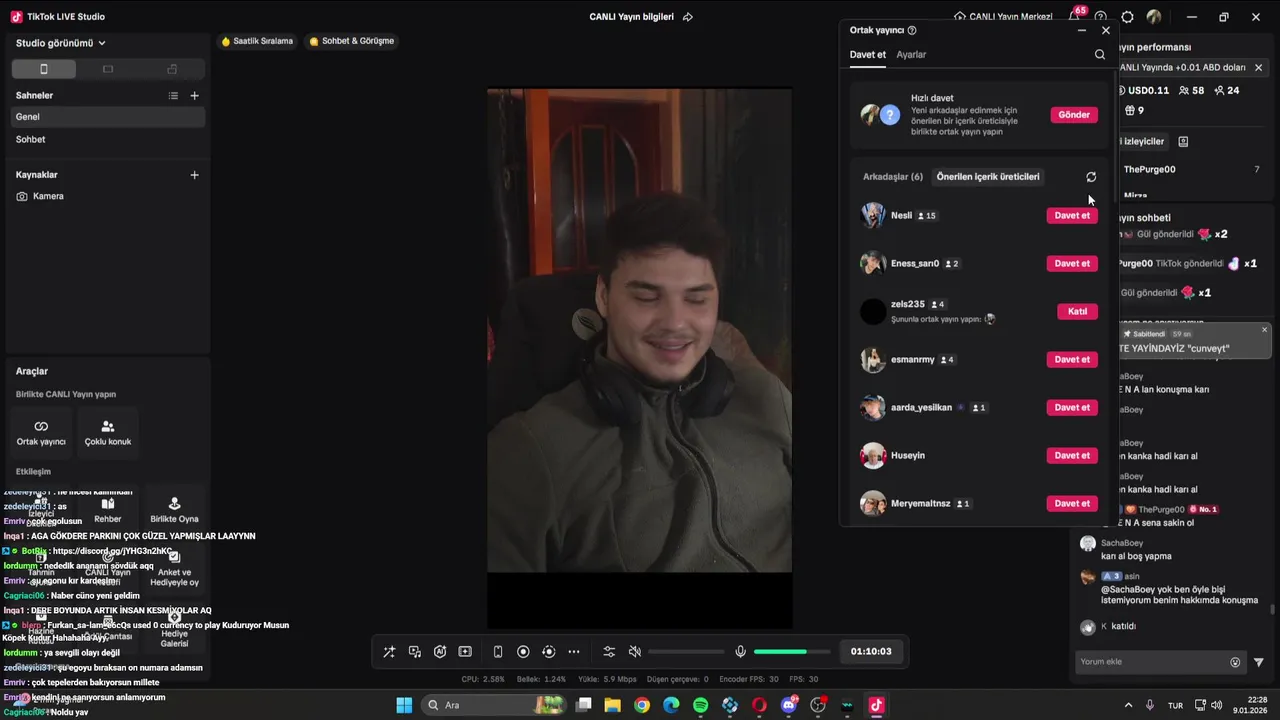1280x720 pixels.
Task: Refresh the suggested creators list
Action: [x=1091, y=177]
